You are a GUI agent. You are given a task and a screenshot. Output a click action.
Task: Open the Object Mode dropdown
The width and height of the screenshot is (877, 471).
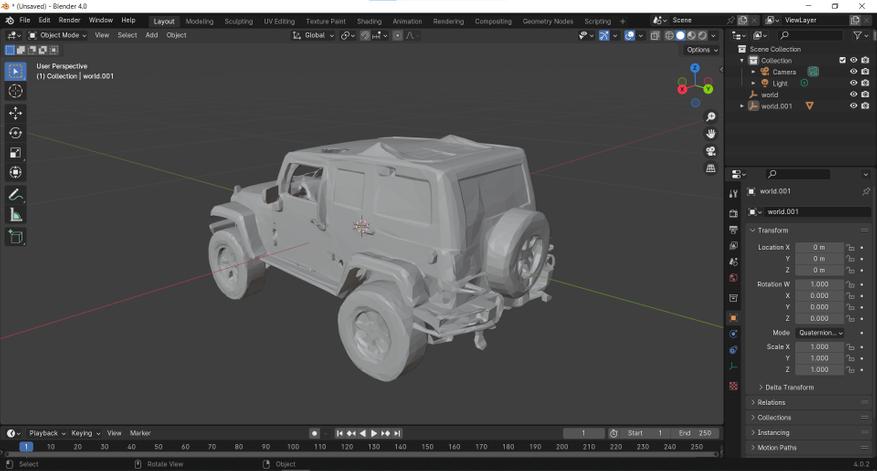(59, 35)
